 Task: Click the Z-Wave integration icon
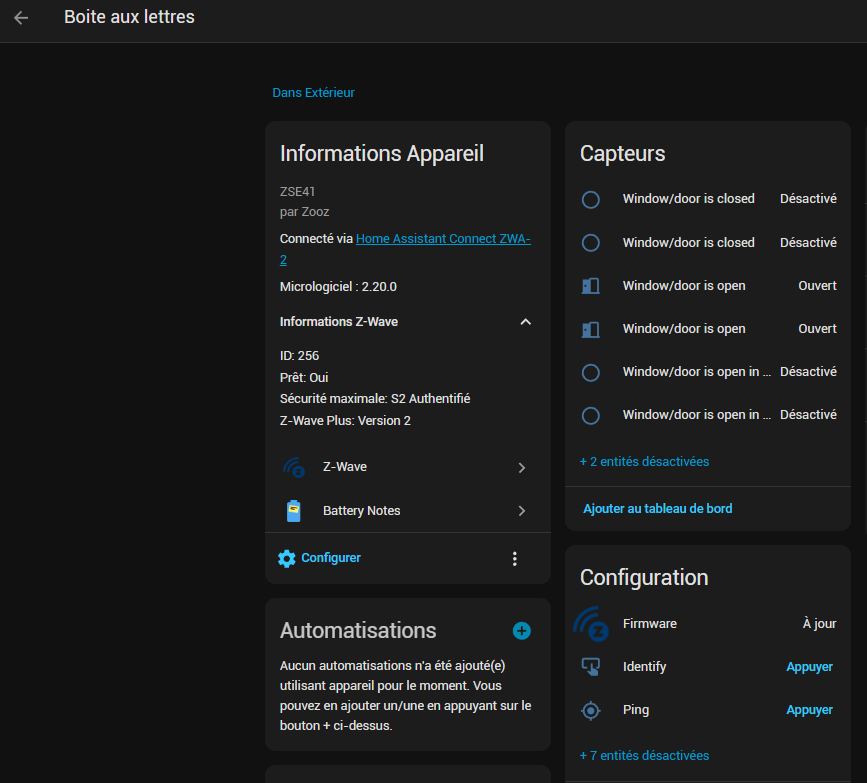293,467
